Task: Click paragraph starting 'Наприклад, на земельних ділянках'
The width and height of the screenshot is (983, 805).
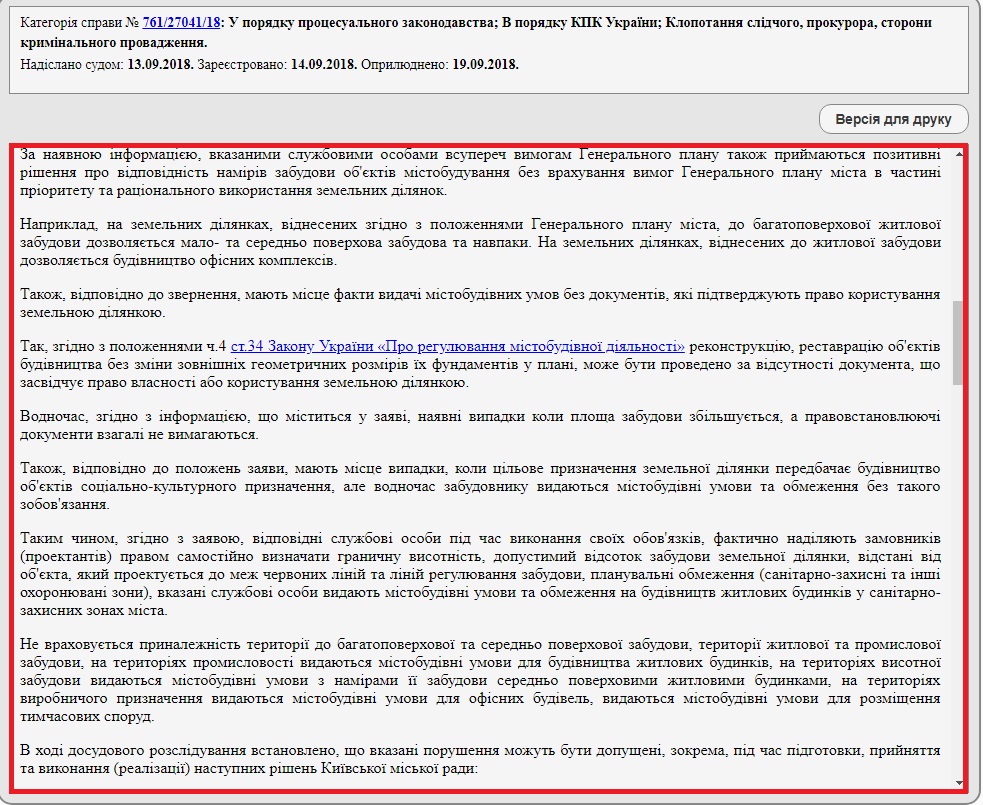Action: tap(480, 243)
